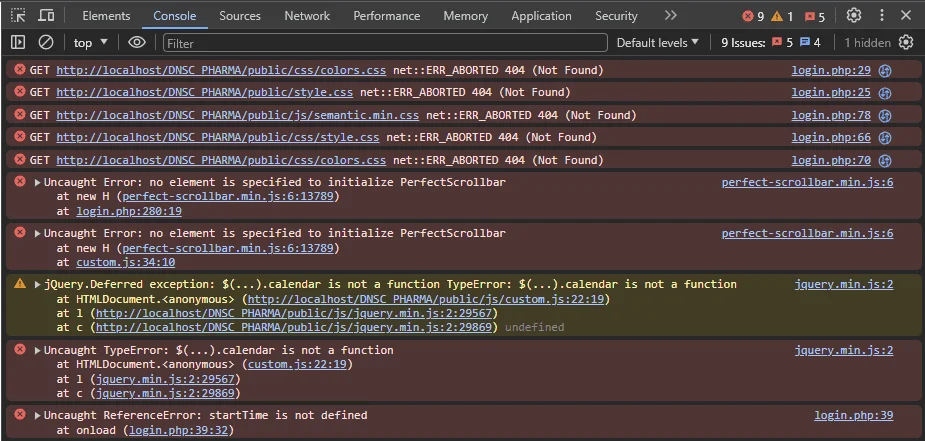
Task: Open the jquery.min.js:2:29869 localhost URL
Action: tap(294, 327)
